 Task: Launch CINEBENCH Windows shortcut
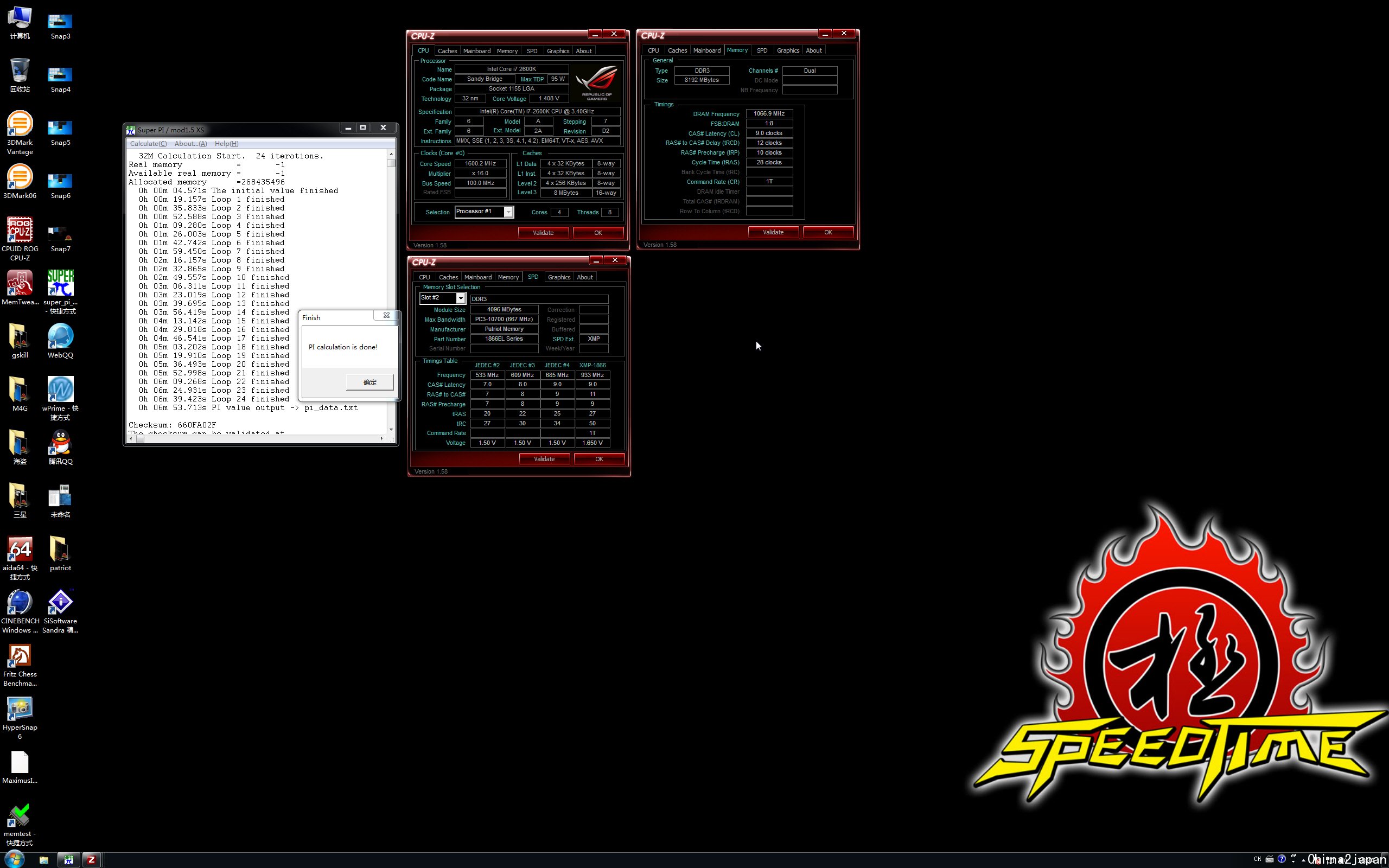(x=20, y=611)
